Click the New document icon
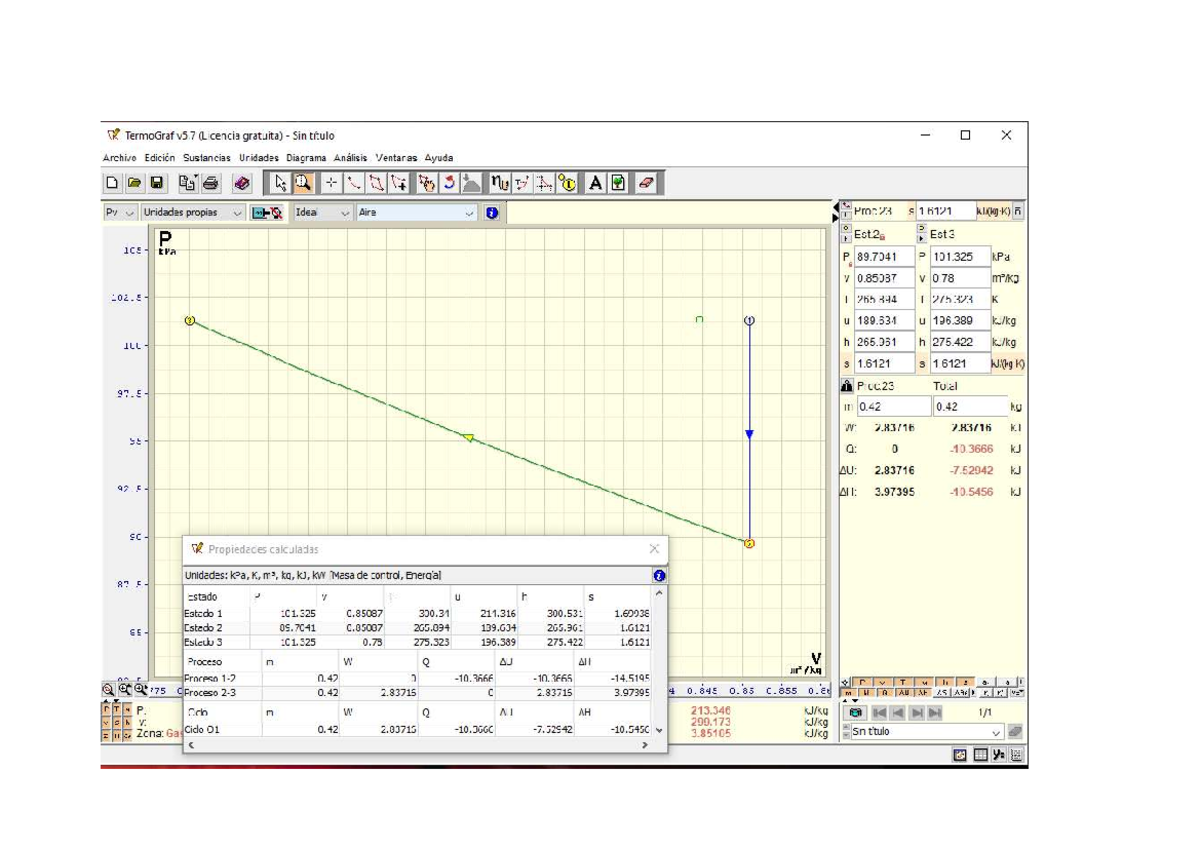The width and height of the screenshot is (1200, 849). pyautogui.click(x=113, y=183)
